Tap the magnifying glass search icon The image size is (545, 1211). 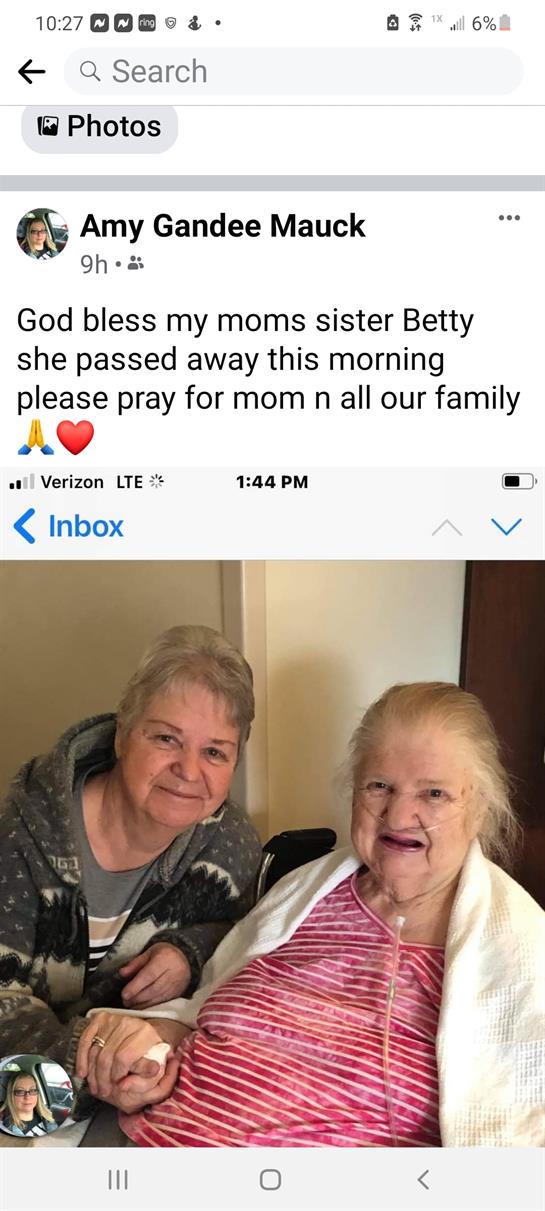(x=90, y=71)
